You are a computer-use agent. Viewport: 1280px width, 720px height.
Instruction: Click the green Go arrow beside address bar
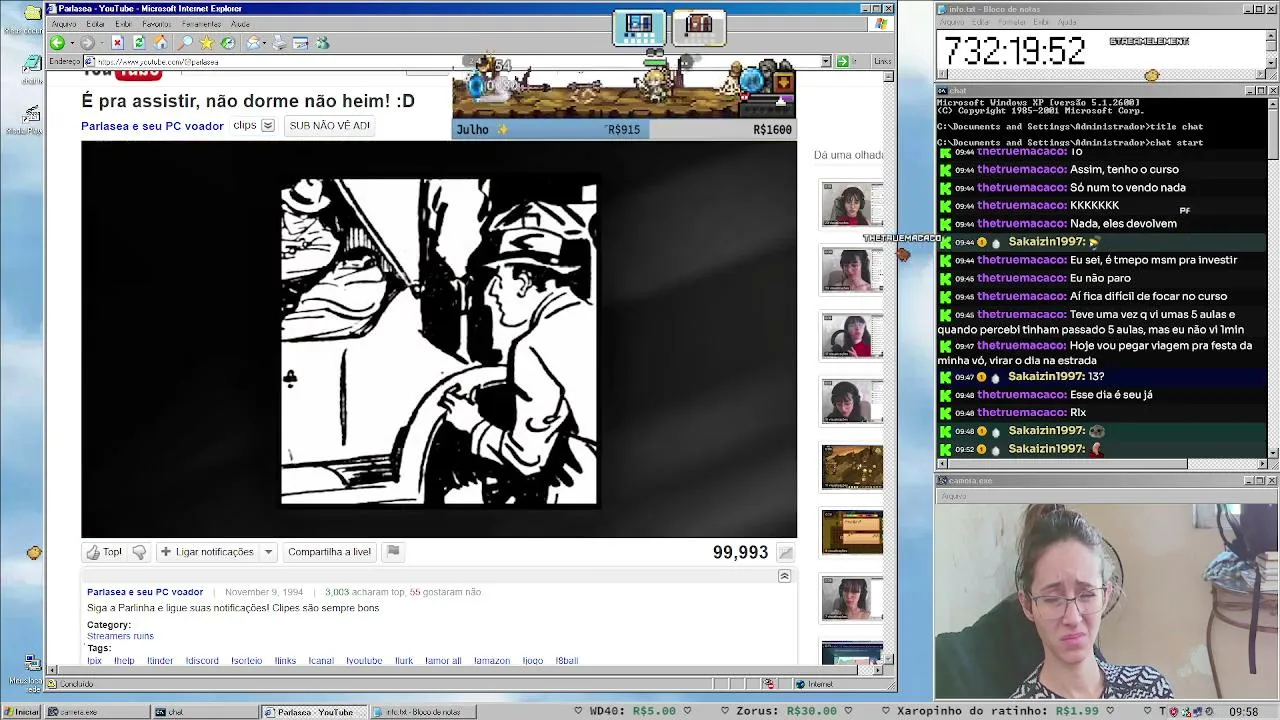842,61
